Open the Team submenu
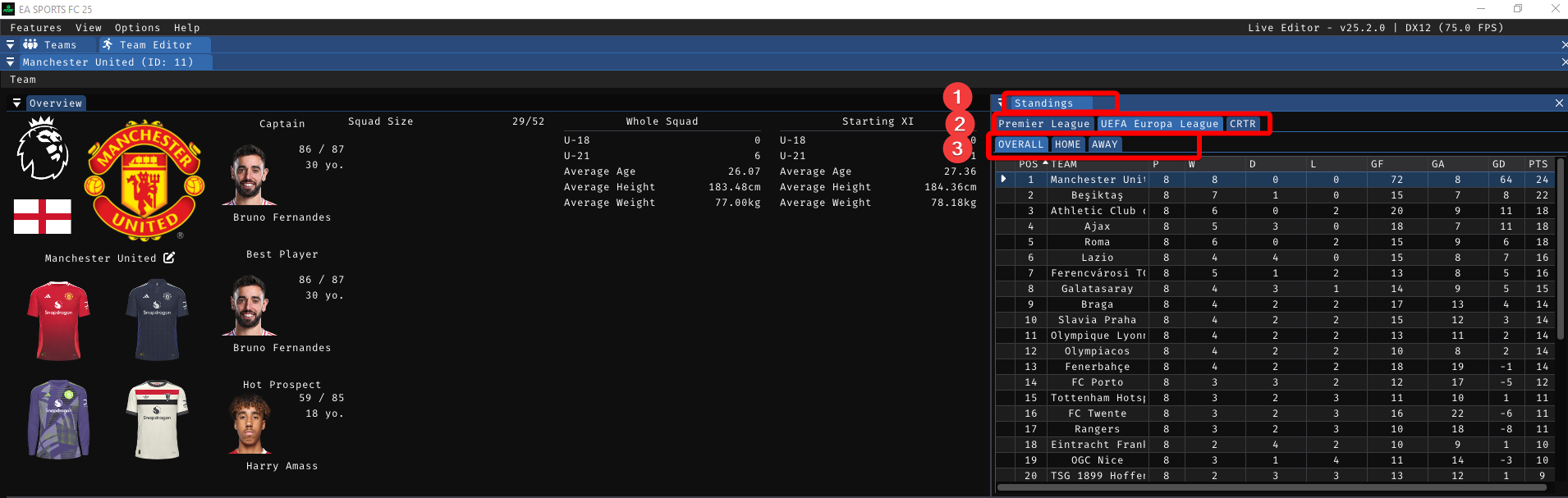The image size is (1568, 498). [x=23, y=80]
